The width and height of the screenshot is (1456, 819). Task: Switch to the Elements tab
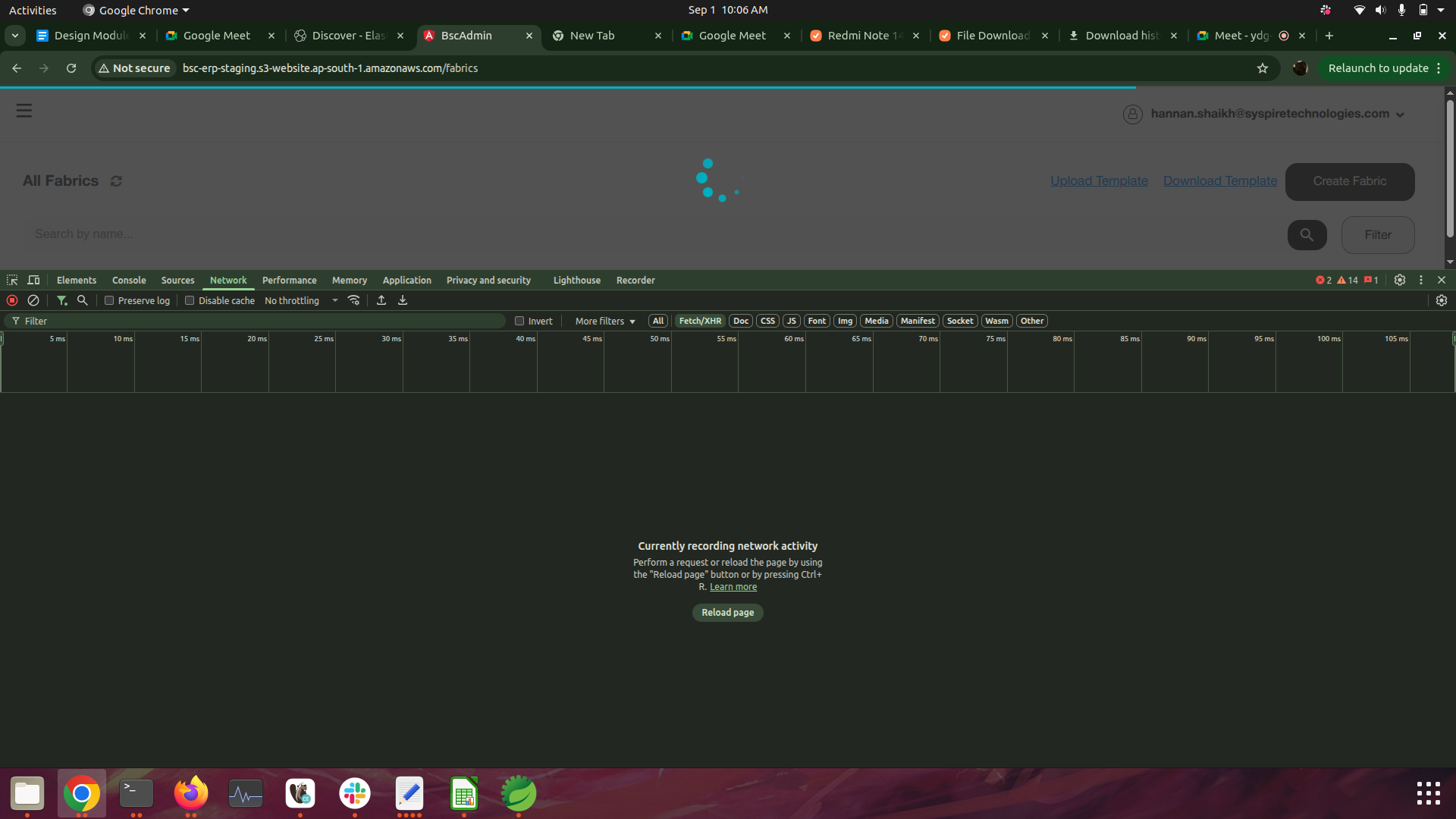[77, 280]
